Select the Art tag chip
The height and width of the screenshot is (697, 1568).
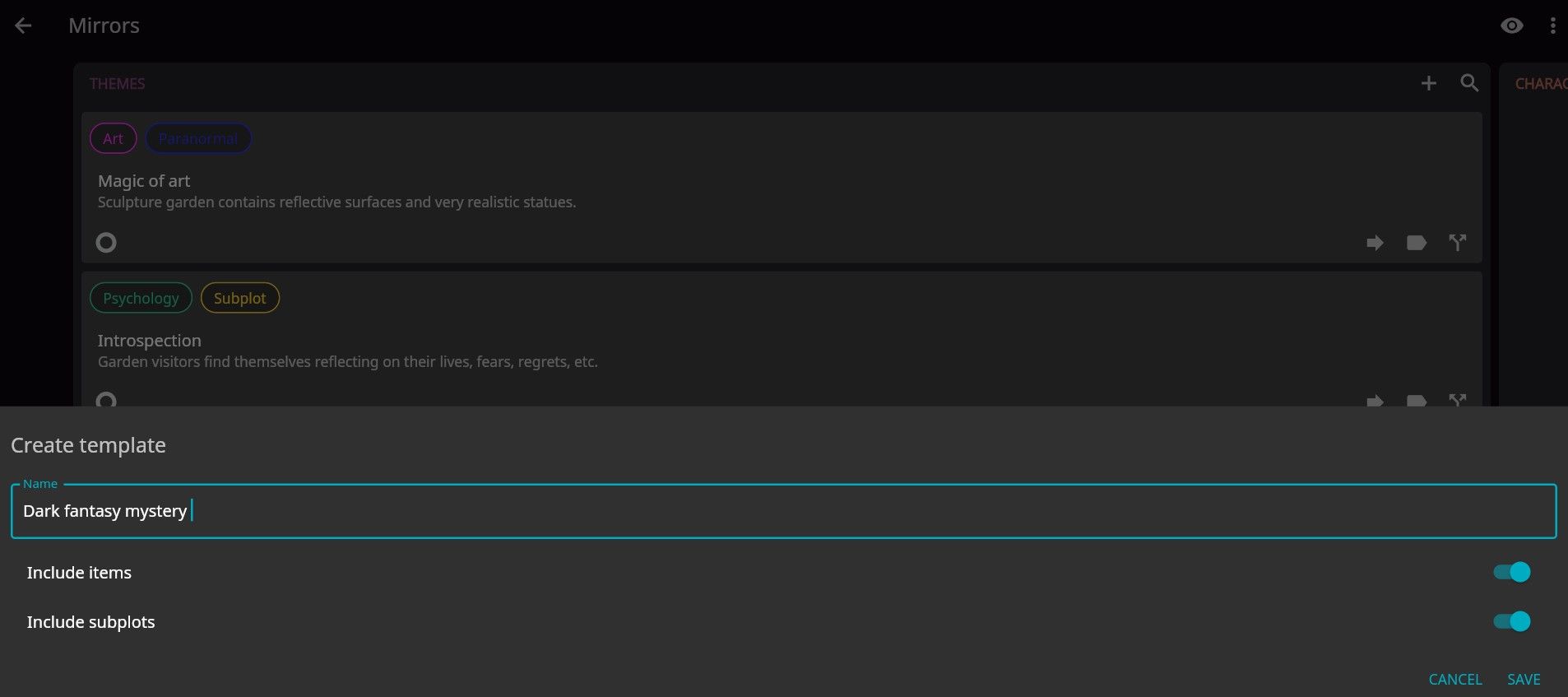pyautogui.click(x=114, y=138)
